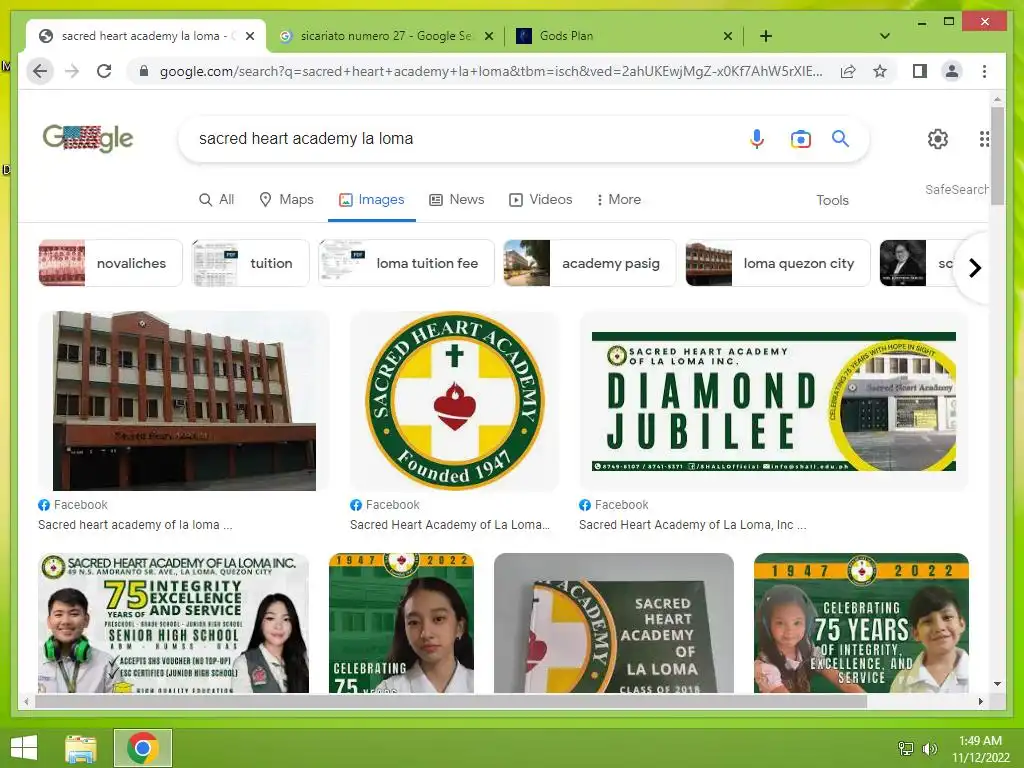
Task: Click the forward navigation arrow
Action: tap(72, 71)
